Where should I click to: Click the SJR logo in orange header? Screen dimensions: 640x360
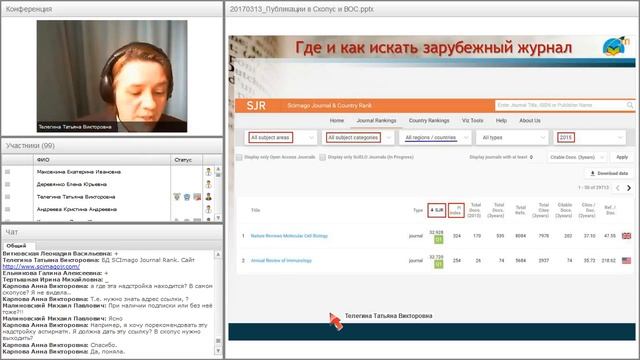pos(256,106)
